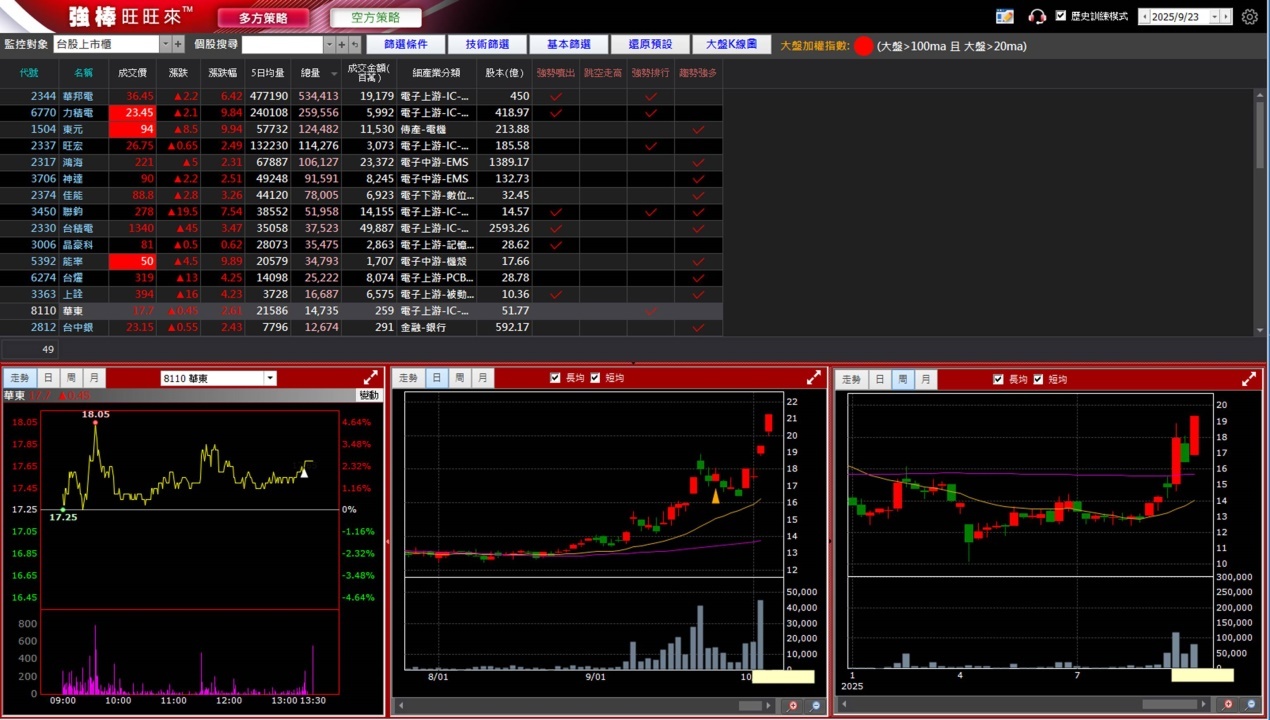Uncheck 短均 in the weekly chart panel
This screenshot has width=1270, height=720.
[x=1038, y=379]
